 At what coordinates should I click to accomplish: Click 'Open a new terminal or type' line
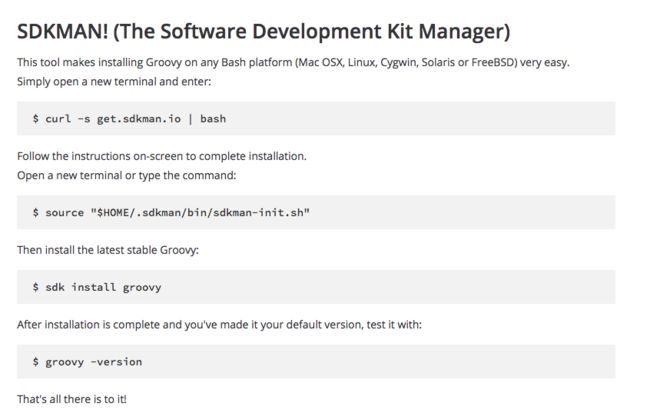tap(126, 175)
